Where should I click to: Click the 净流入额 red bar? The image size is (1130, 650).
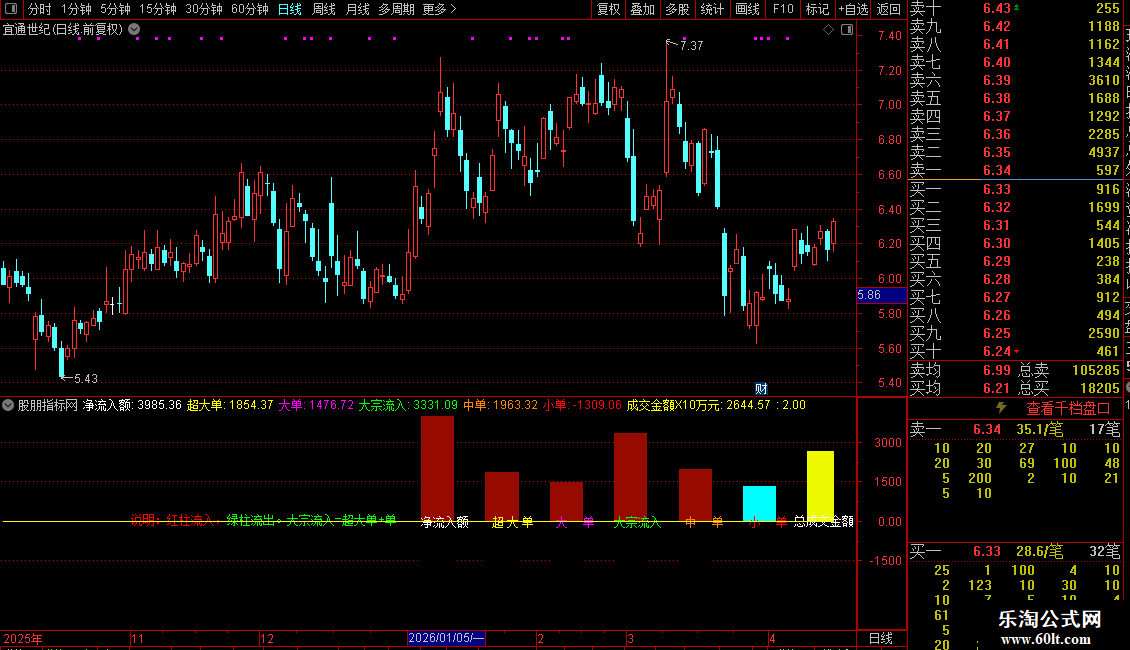pyautogui.click(x=437, y=468)
